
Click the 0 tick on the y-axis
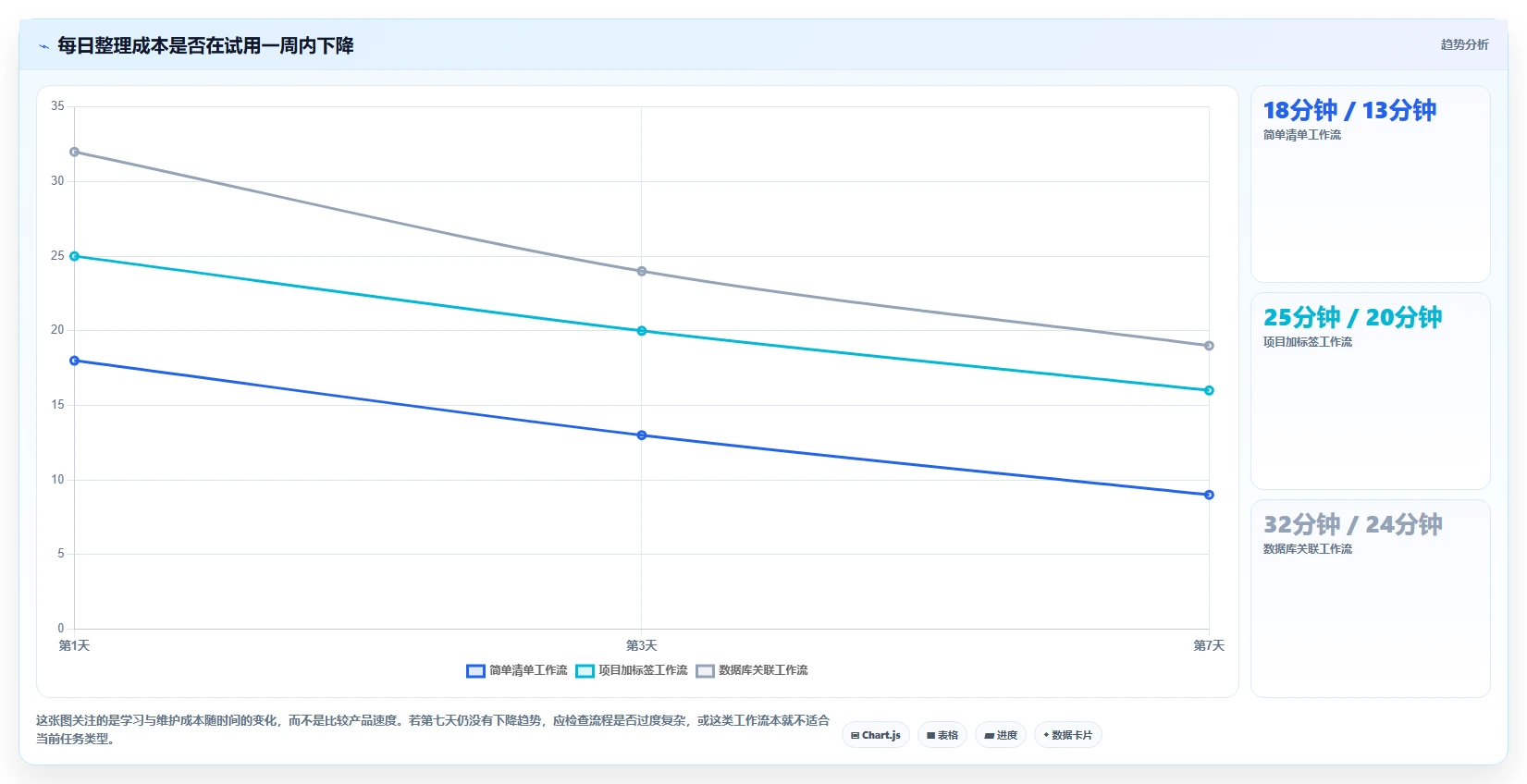61,629
